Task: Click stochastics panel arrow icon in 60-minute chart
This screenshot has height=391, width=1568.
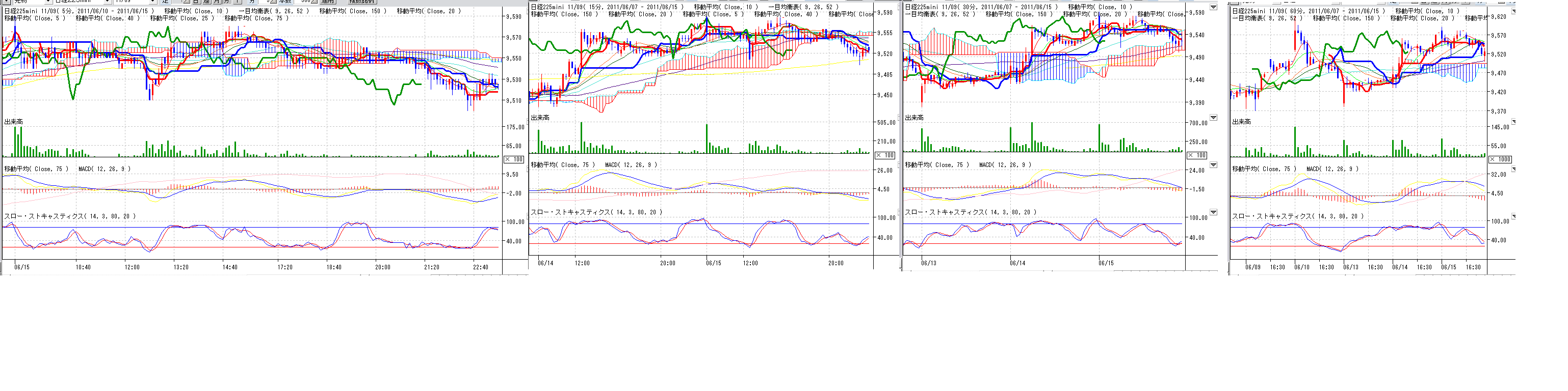Action: [1514, 216]
